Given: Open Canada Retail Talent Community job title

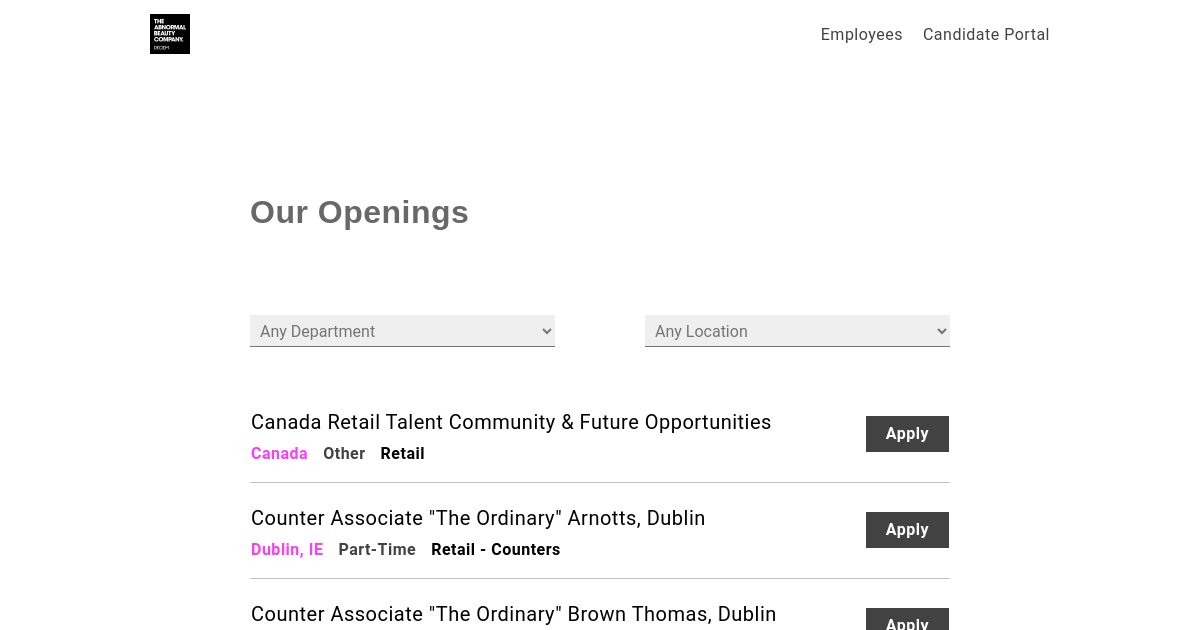Looking at the screenshot, I should pos(511,422).
